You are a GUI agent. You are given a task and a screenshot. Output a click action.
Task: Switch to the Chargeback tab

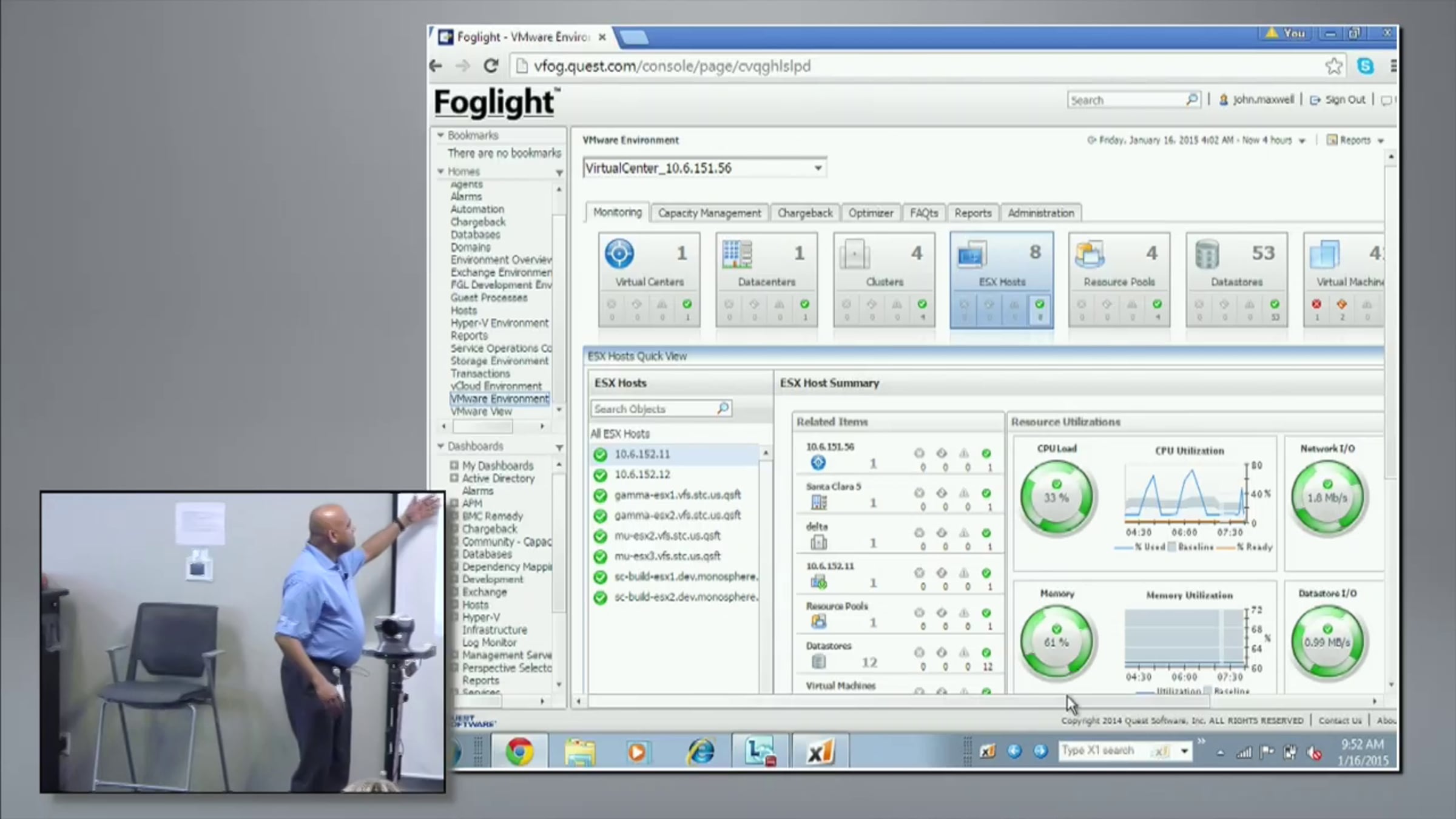tap(805, 213)
